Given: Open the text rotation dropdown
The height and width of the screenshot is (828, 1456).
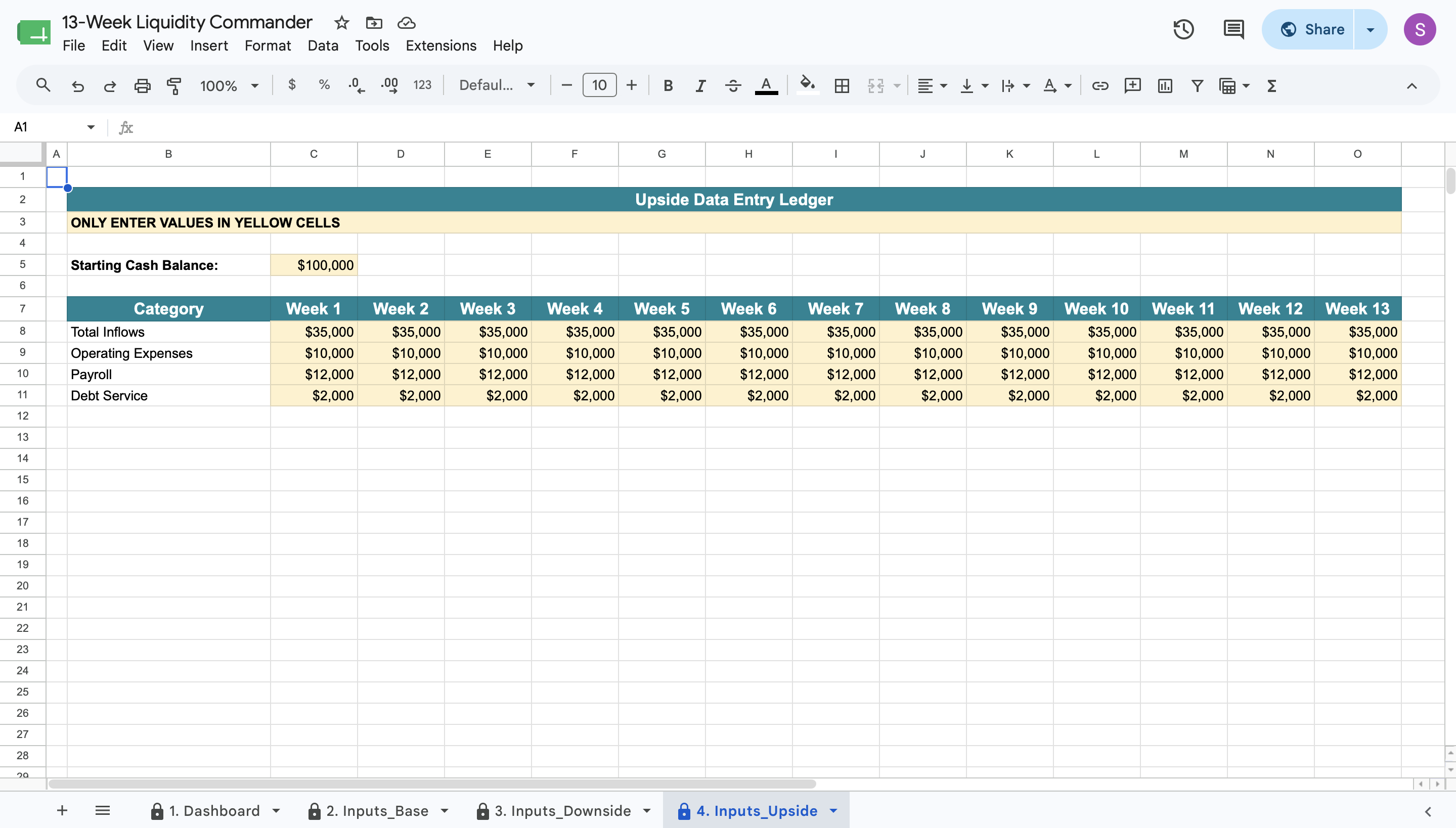Looking at the screenshot, I should click(x=1056, y=85).
